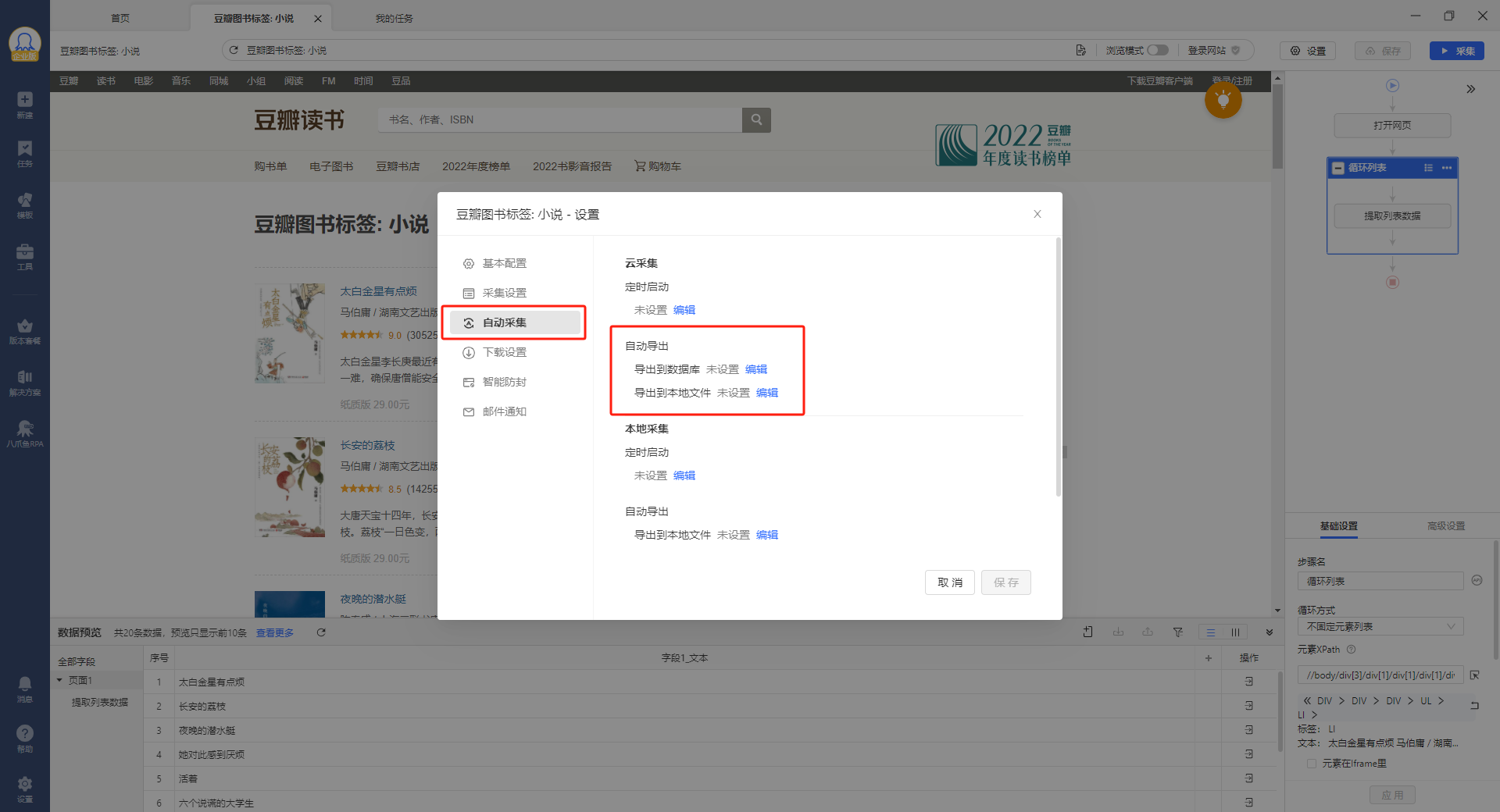
Task: Click the settings dialog vertical scrollbar
Action: pyautogui.click(x=1059, y=367)
